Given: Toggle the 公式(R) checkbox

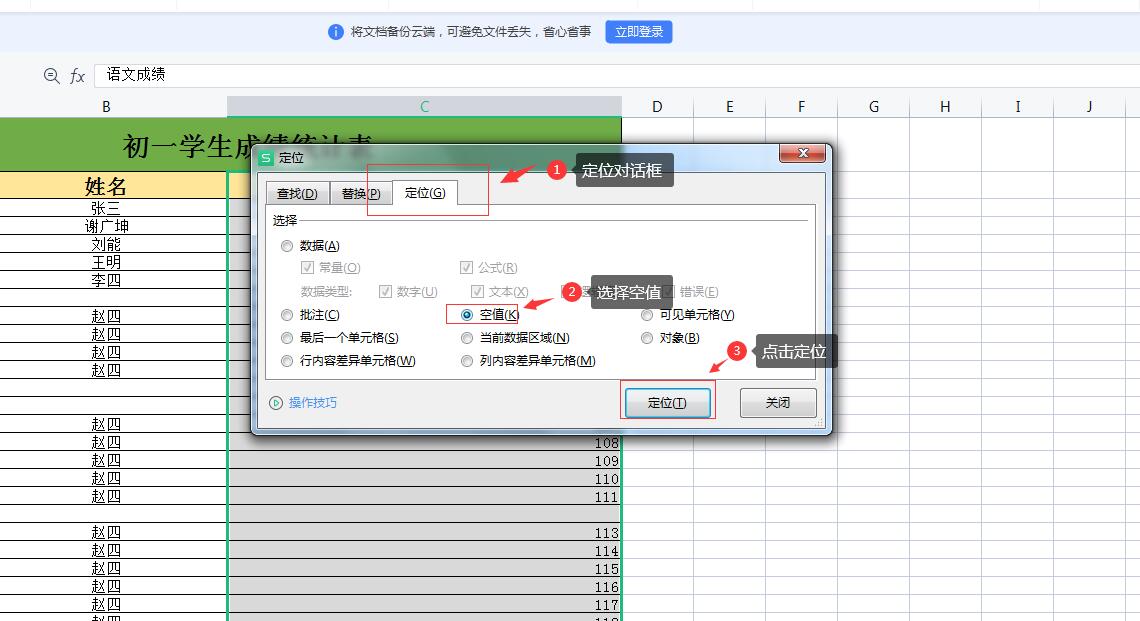Looking at the screenshot, I should tap(466, 268).
